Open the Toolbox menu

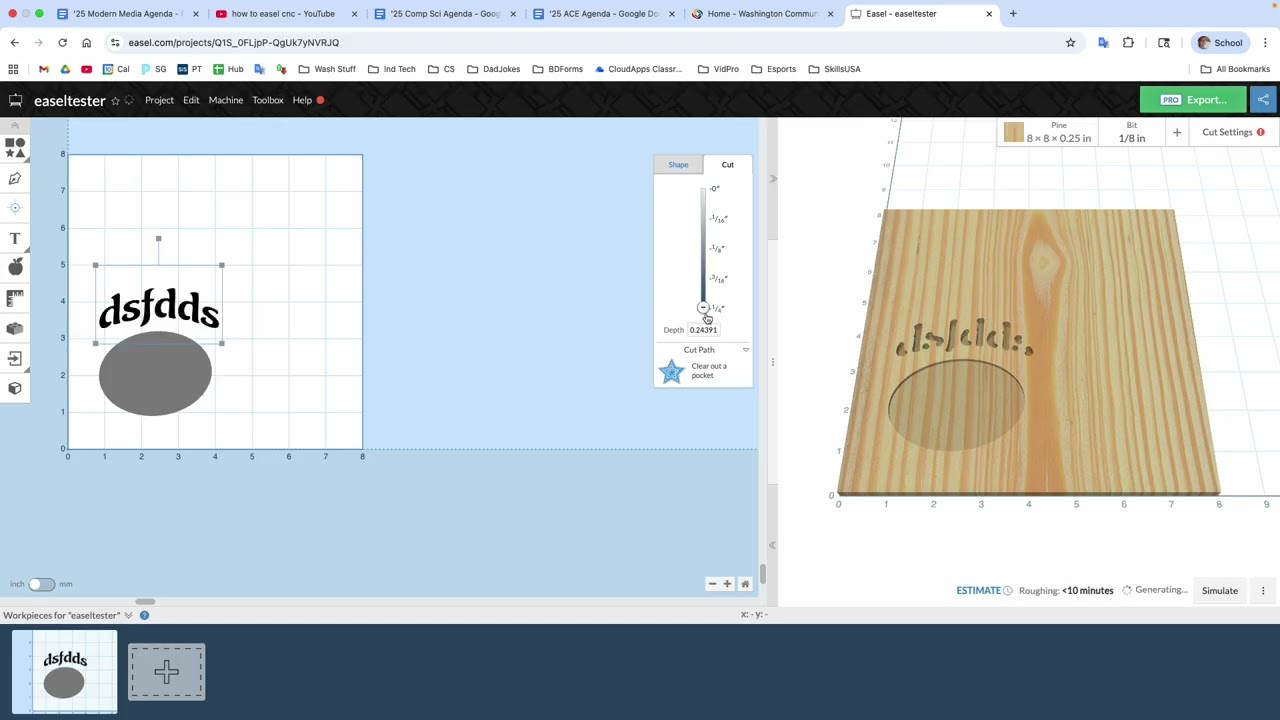coord(268,100)
